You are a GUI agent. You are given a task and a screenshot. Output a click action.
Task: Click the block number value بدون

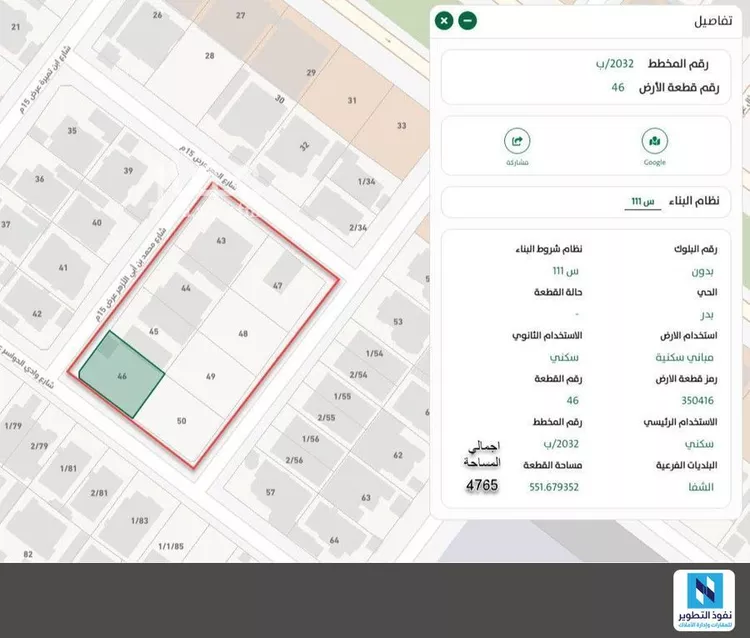coord(702,271)
